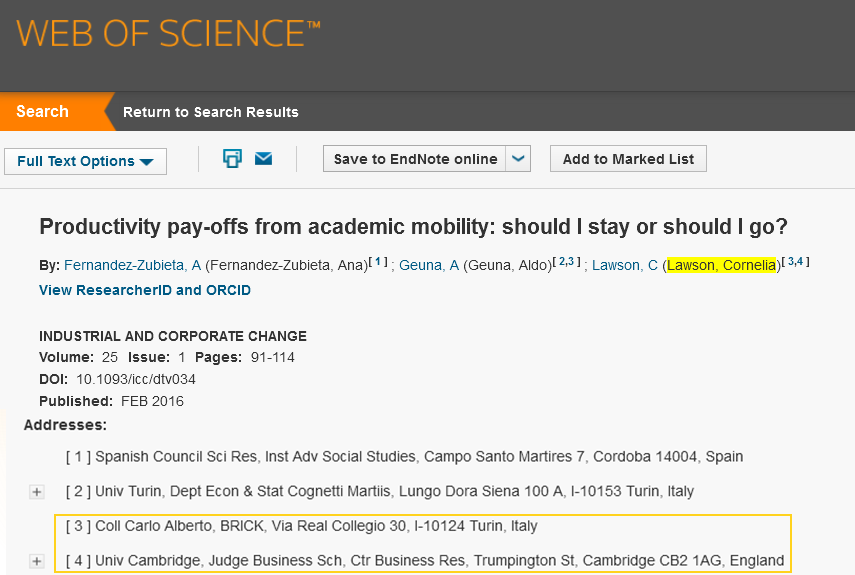Open author link Lawson, C
The image size is (855, 575).
tap(625, 265)
